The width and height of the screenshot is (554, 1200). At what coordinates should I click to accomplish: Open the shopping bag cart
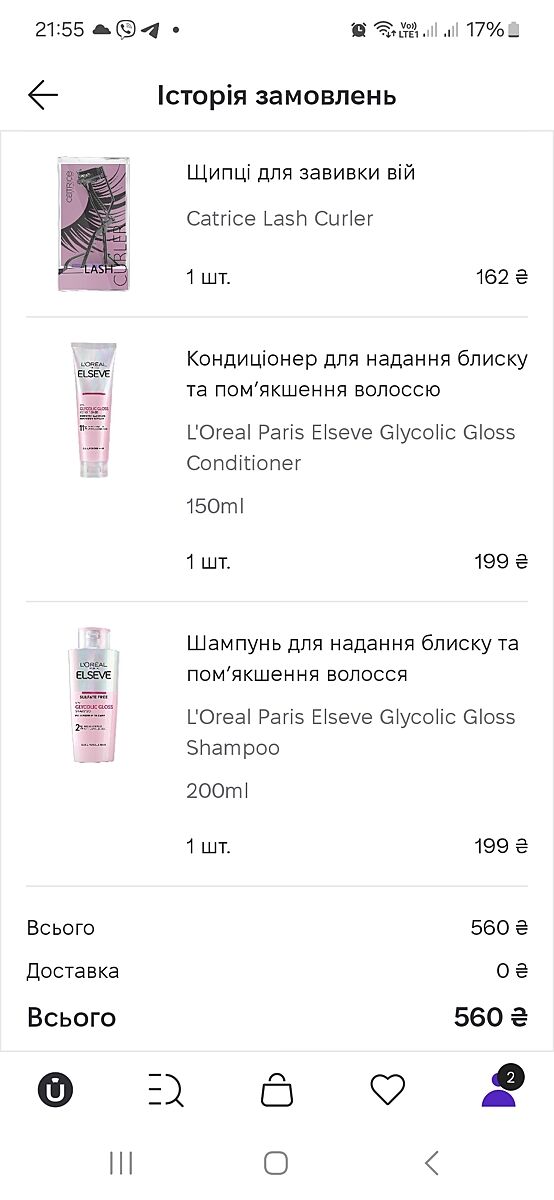pos(277,1089)
